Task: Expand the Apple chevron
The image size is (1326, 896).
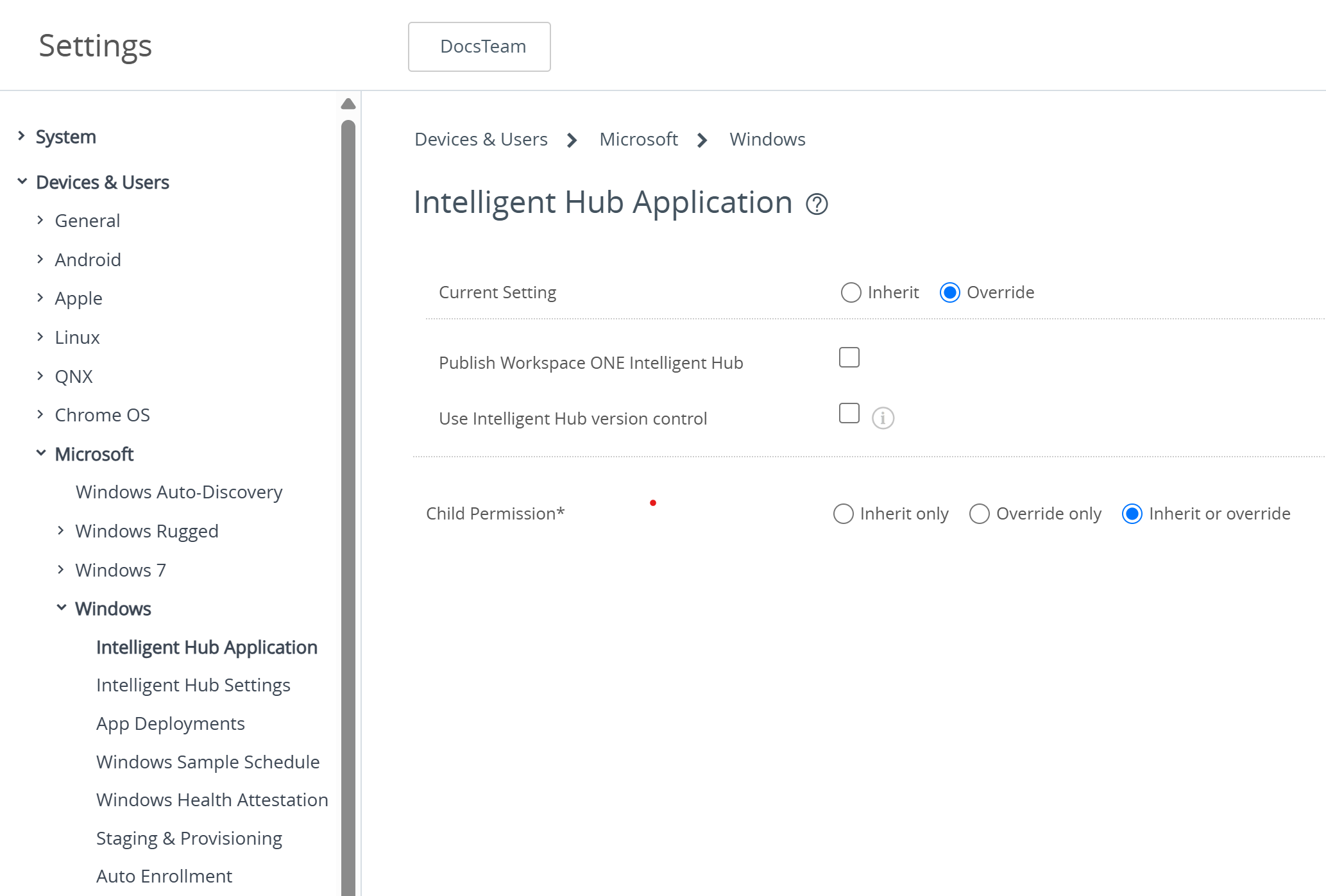Action: coord(40,298)
